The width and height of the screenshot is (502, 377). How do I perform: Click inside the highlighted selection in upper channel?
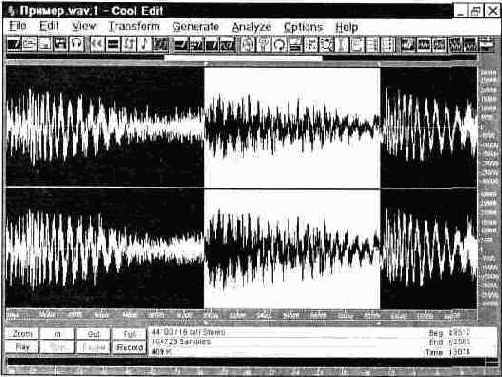292,127
